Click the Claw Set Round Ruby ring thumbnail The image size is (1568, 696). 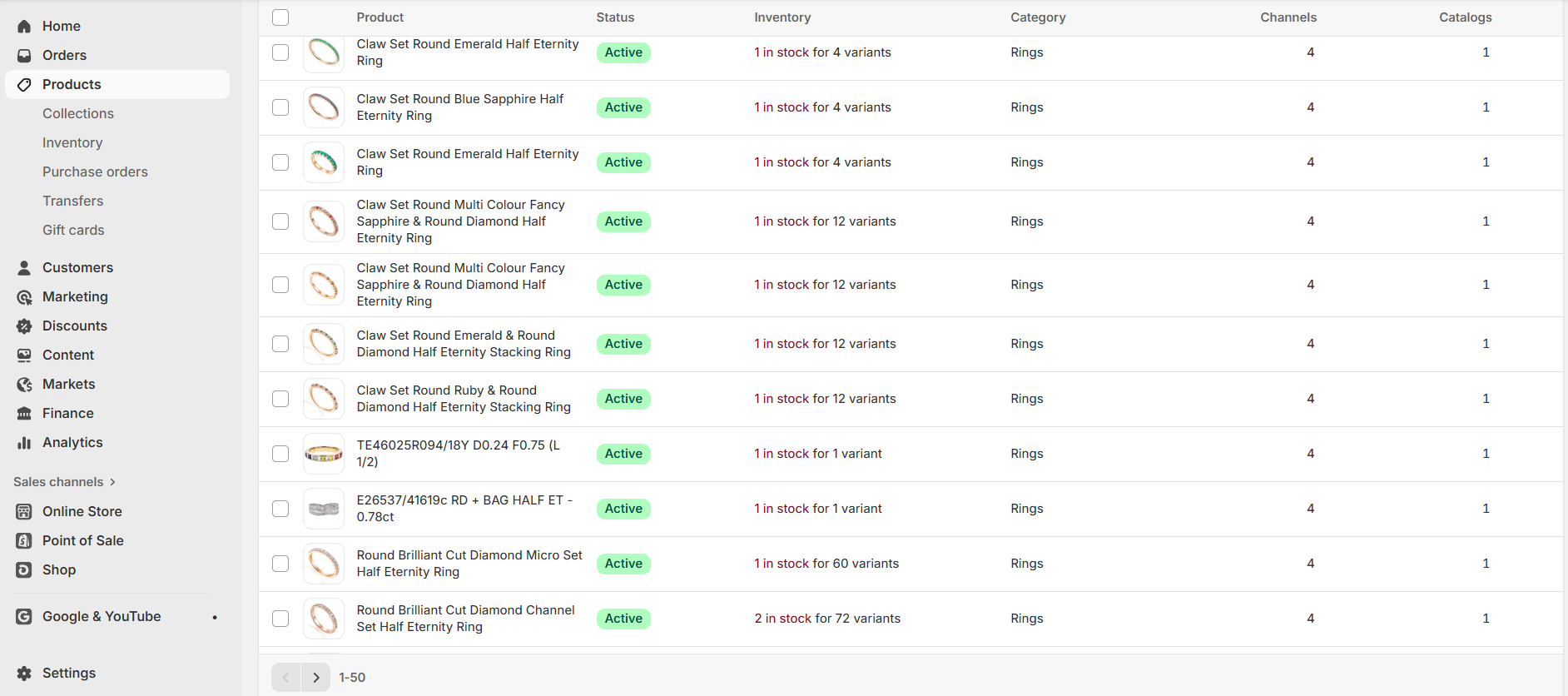(324, 399)
